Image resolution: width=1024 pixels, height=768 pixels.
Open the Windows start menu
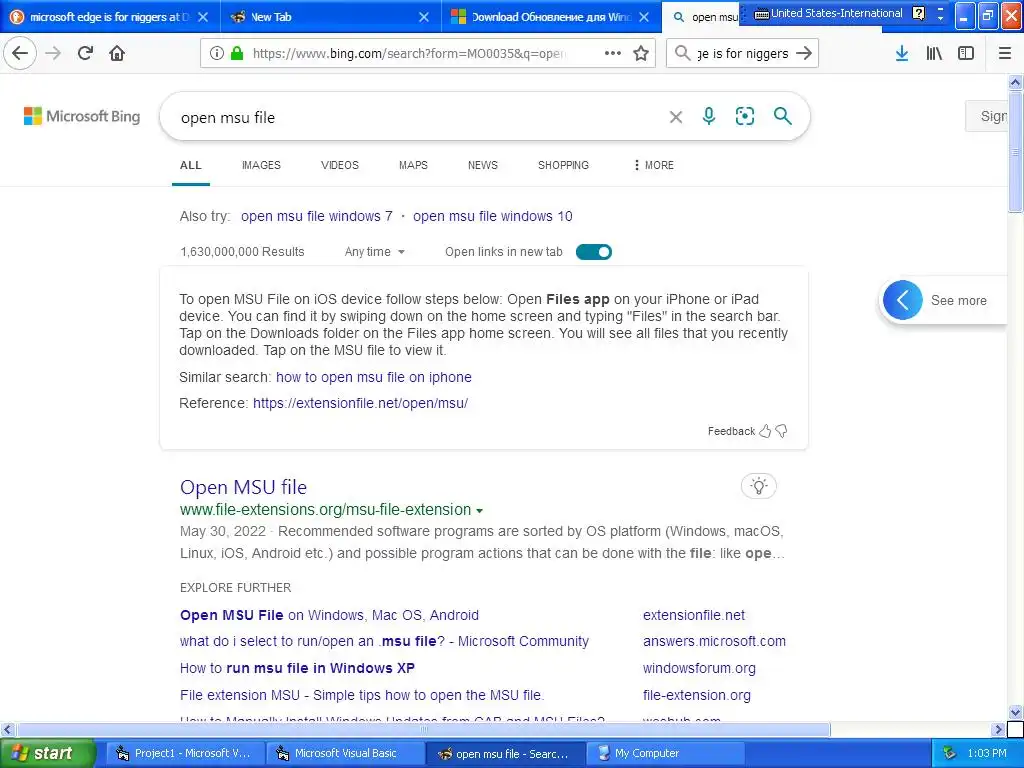(47, 753)
